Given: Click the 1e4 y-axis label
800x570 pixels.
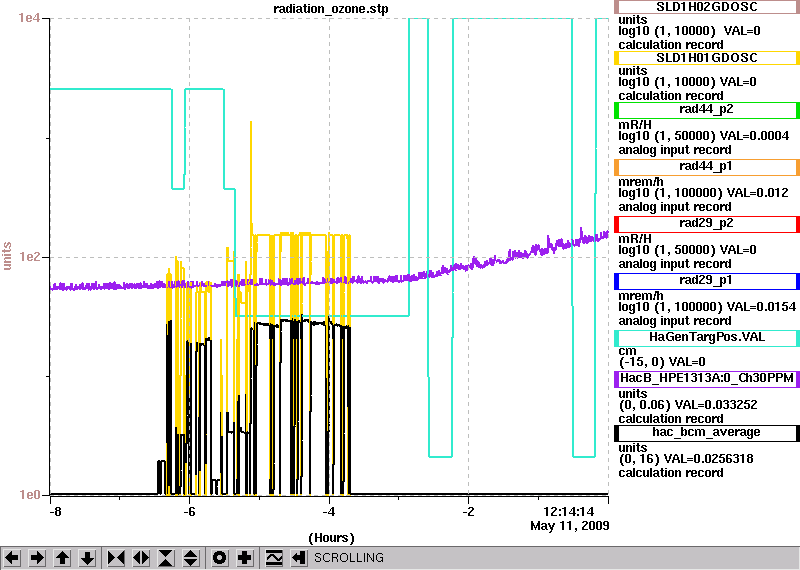Looking at the screenshot, I should (29, 18).
